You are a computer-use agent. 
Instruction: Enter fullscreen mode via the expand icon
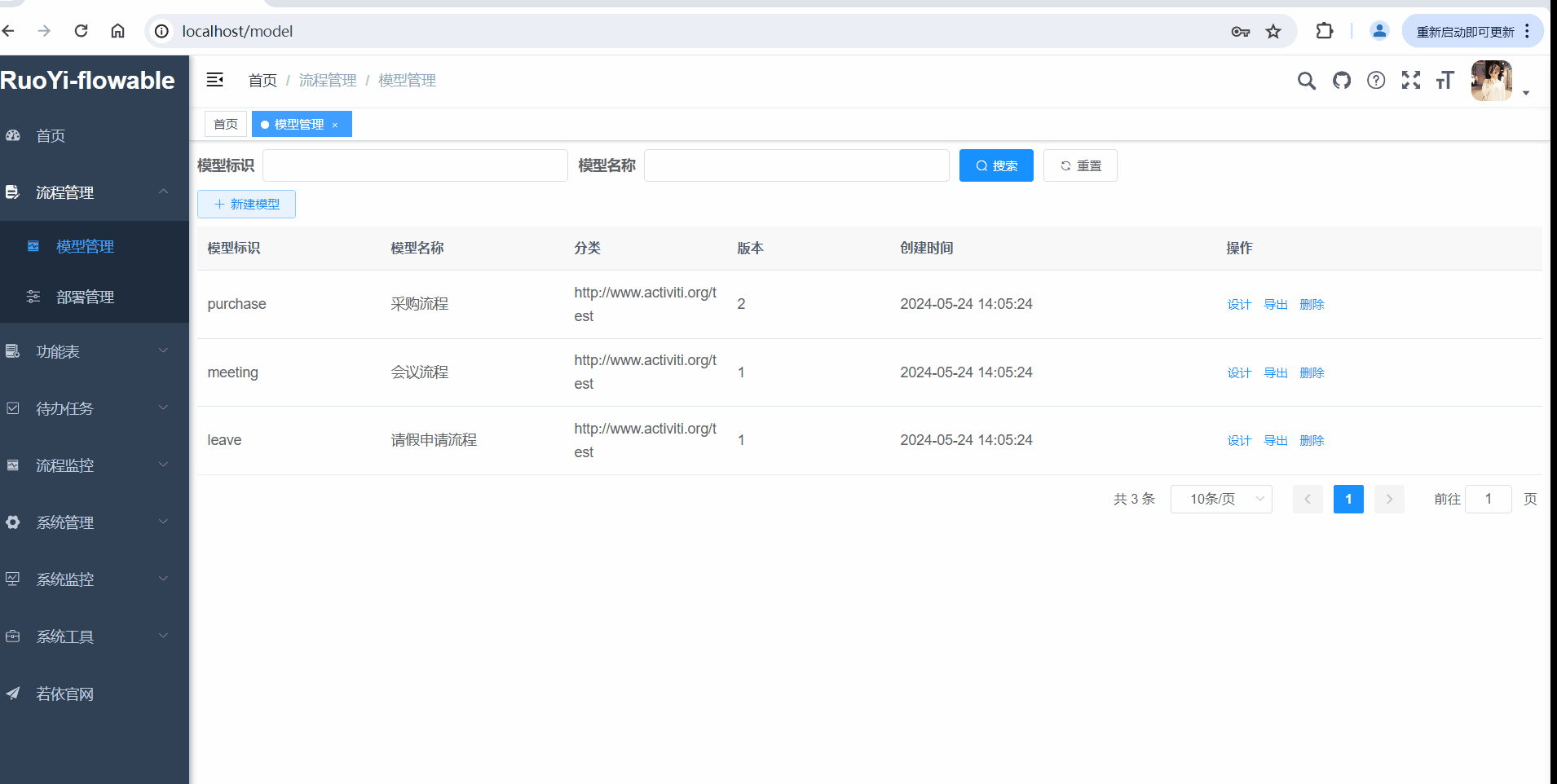[1411, 81]
